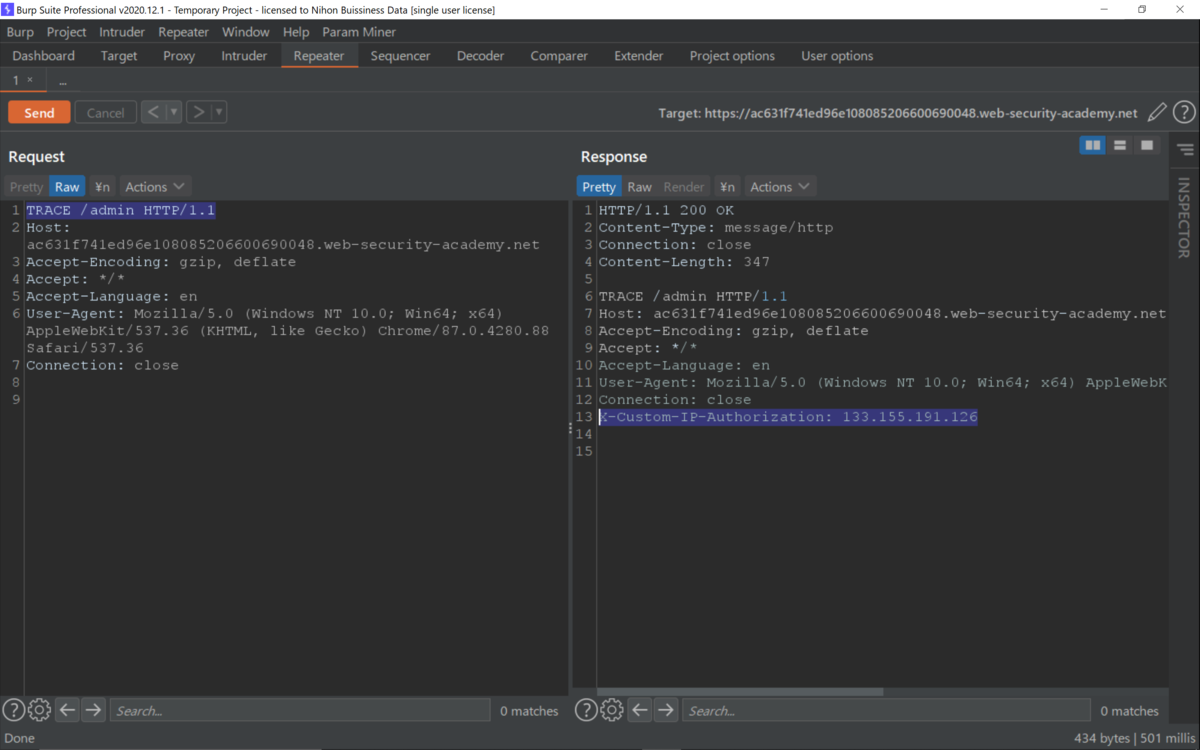1200x750 pixels.
Task: Open the Burp menu
Action: tap(20, 32)
